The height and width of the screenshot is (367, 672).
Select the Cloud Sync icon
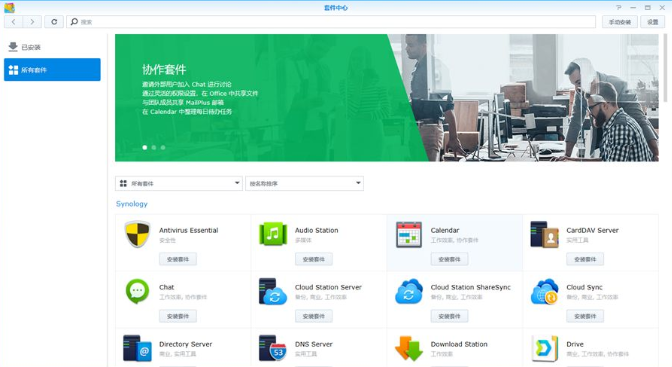[x=544, y=292]
